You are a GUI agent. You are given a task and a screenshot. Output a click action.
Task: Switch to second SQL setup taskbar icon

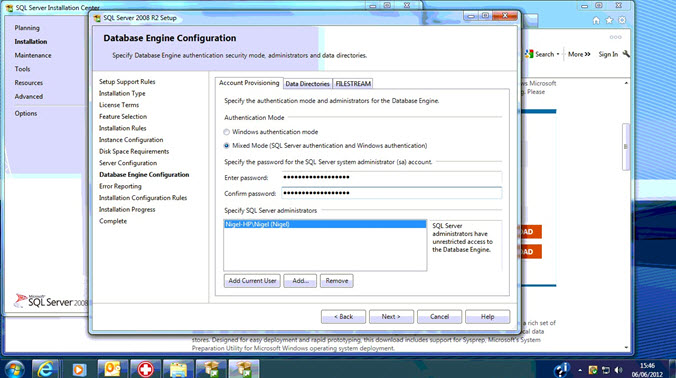244,369
